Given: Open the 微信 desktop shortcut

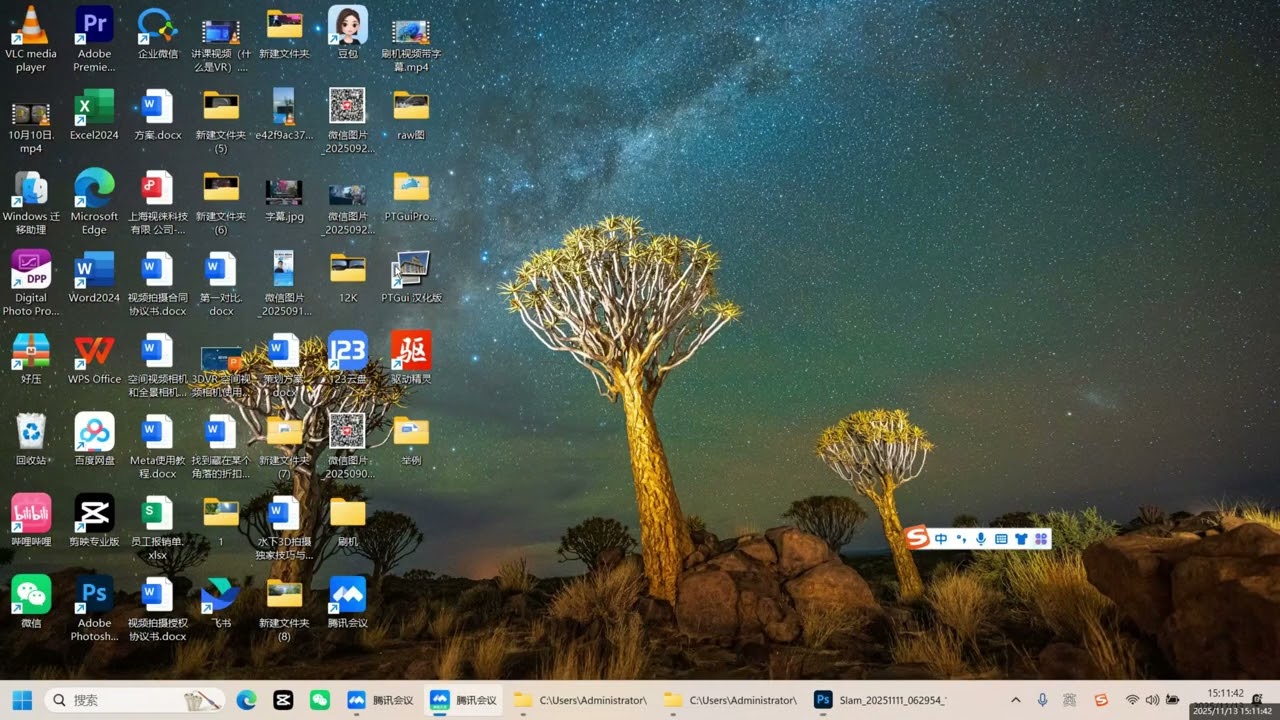Looking at the screenshot, I should click(x=31, y=601).
